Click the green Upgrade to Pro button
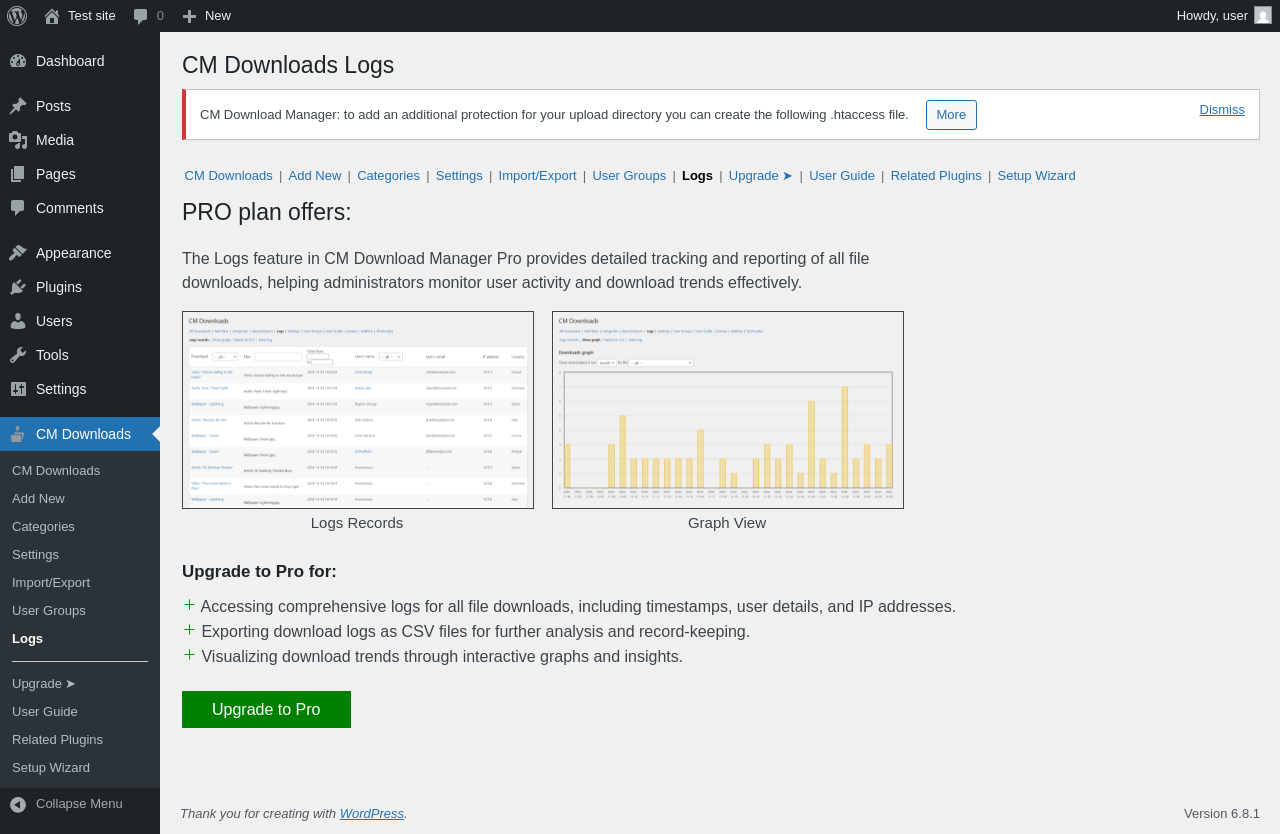Screen dimensions: 1280x834 pyautogui.click(x=266, y=709)
